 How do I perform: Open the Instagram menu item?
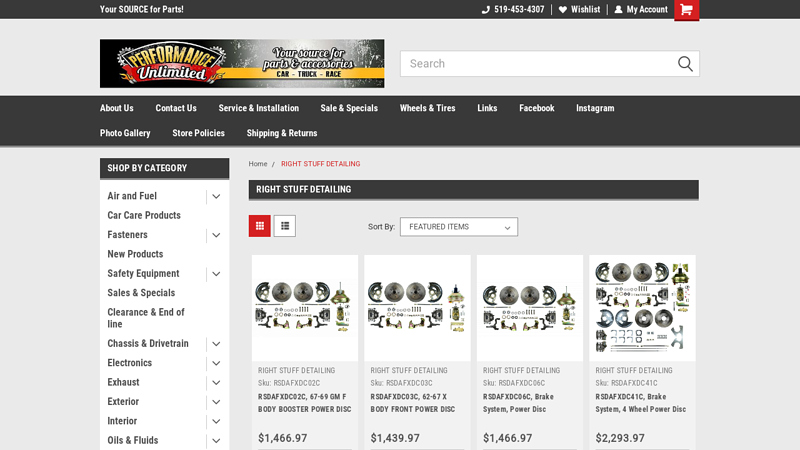pos(595,108)
